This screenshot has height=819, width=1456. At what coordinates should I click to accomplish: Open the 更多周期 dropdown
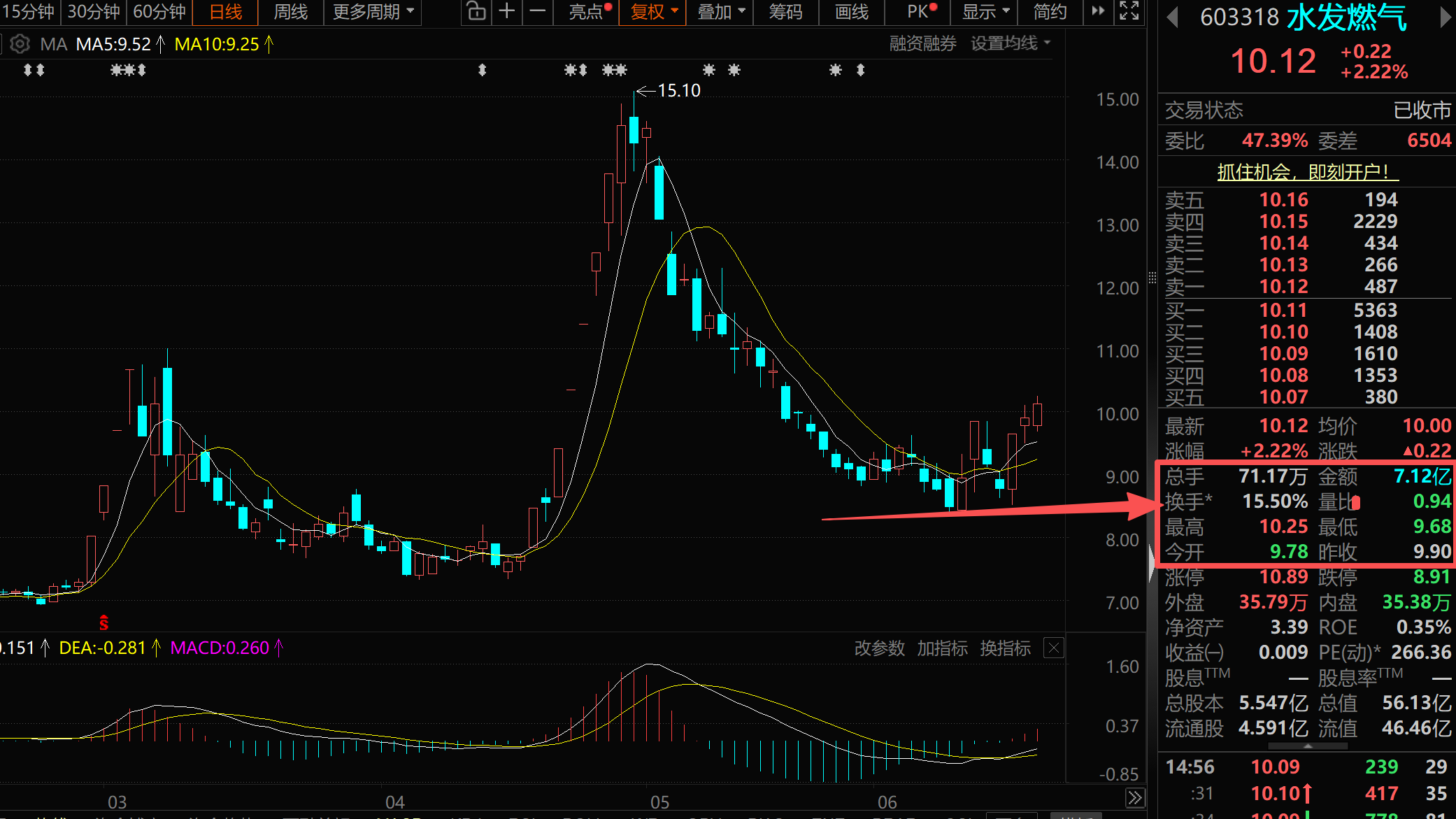click(373, 12)
